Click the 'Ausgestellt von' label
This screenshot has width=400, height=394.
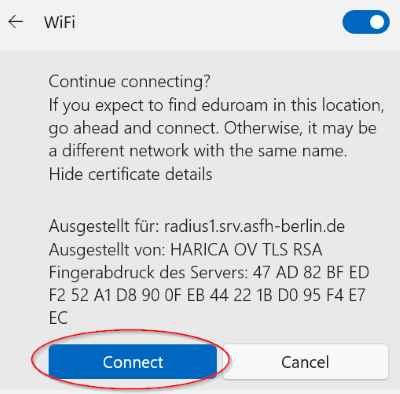coord(107,250)
